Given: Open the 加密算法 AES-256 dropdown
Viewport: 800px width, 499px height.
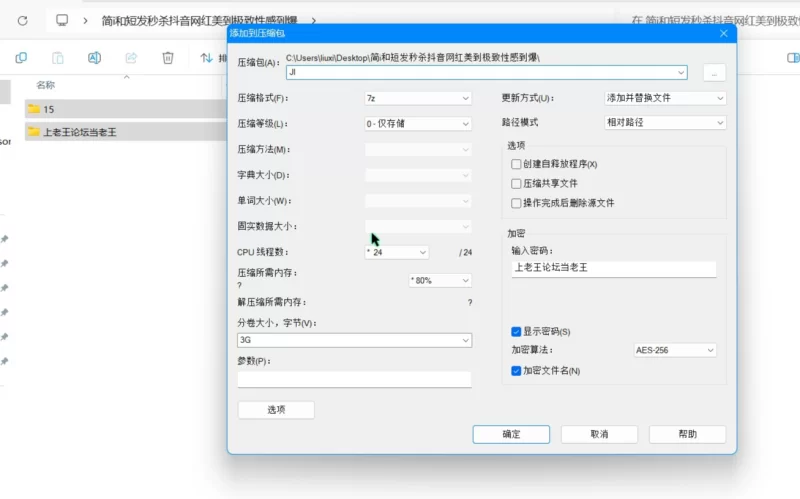Looking at the screenshot, I should [x=674, y=350].
